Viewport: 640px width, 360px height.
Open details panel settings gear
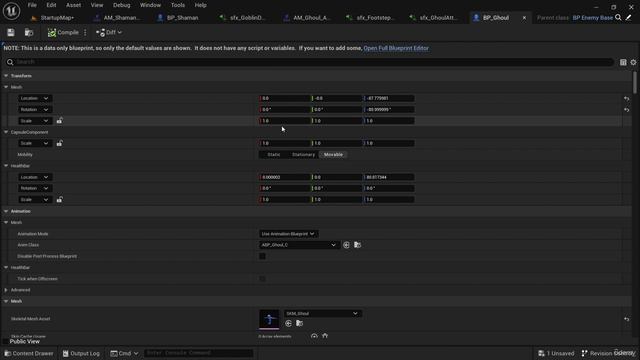click(633, 62)
